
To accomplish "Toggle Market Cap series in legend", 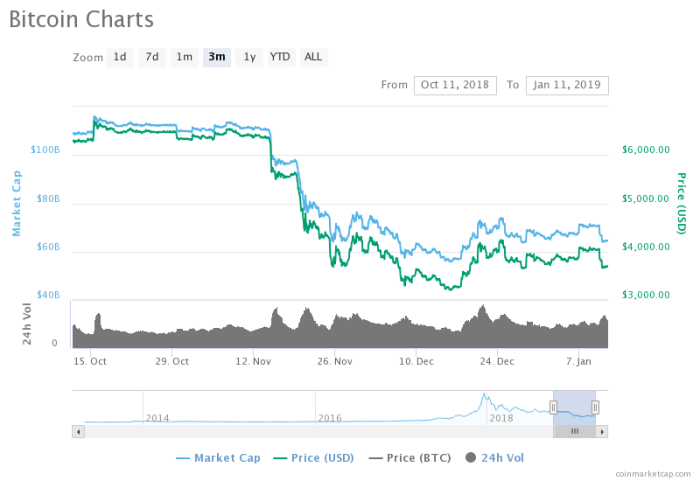I will click(218, 458).
